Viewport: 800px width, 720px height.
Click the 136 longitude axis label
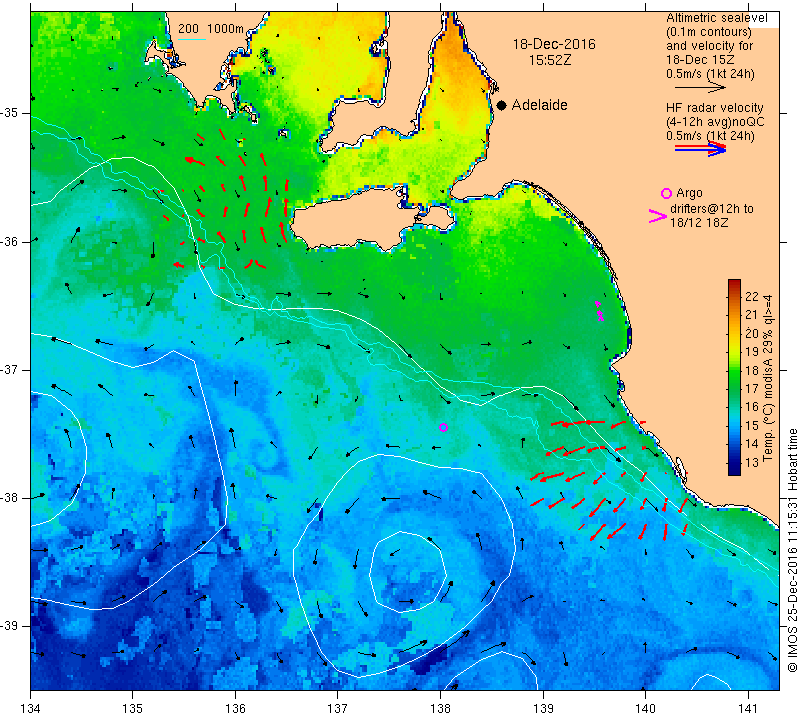[x=235, y=709]
